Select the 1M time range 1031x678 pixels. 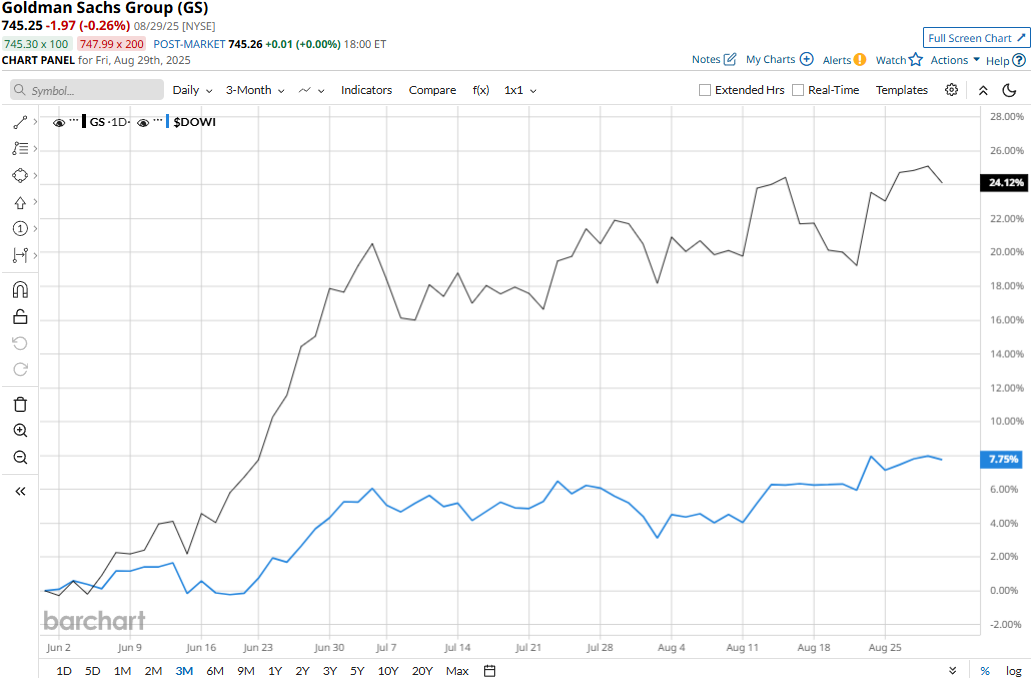click(x=122, y=671)
